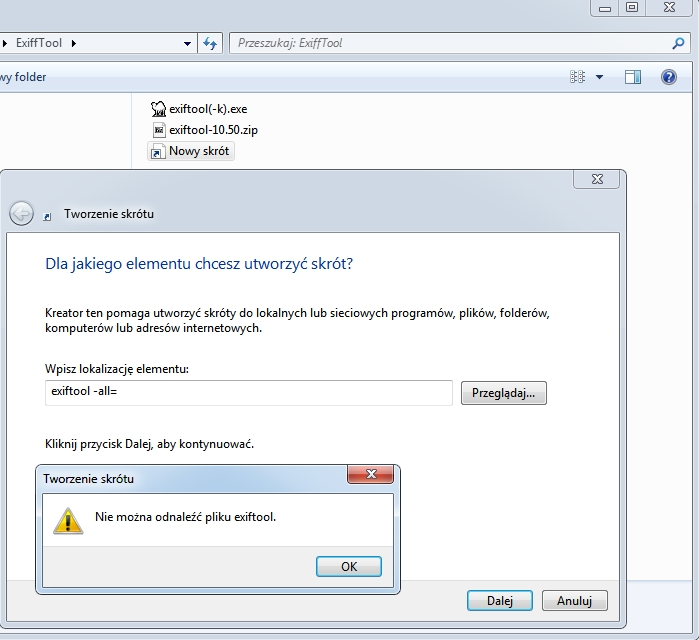
Task: Cancel the wizard with Anuluj
Action: coord(574,601)
